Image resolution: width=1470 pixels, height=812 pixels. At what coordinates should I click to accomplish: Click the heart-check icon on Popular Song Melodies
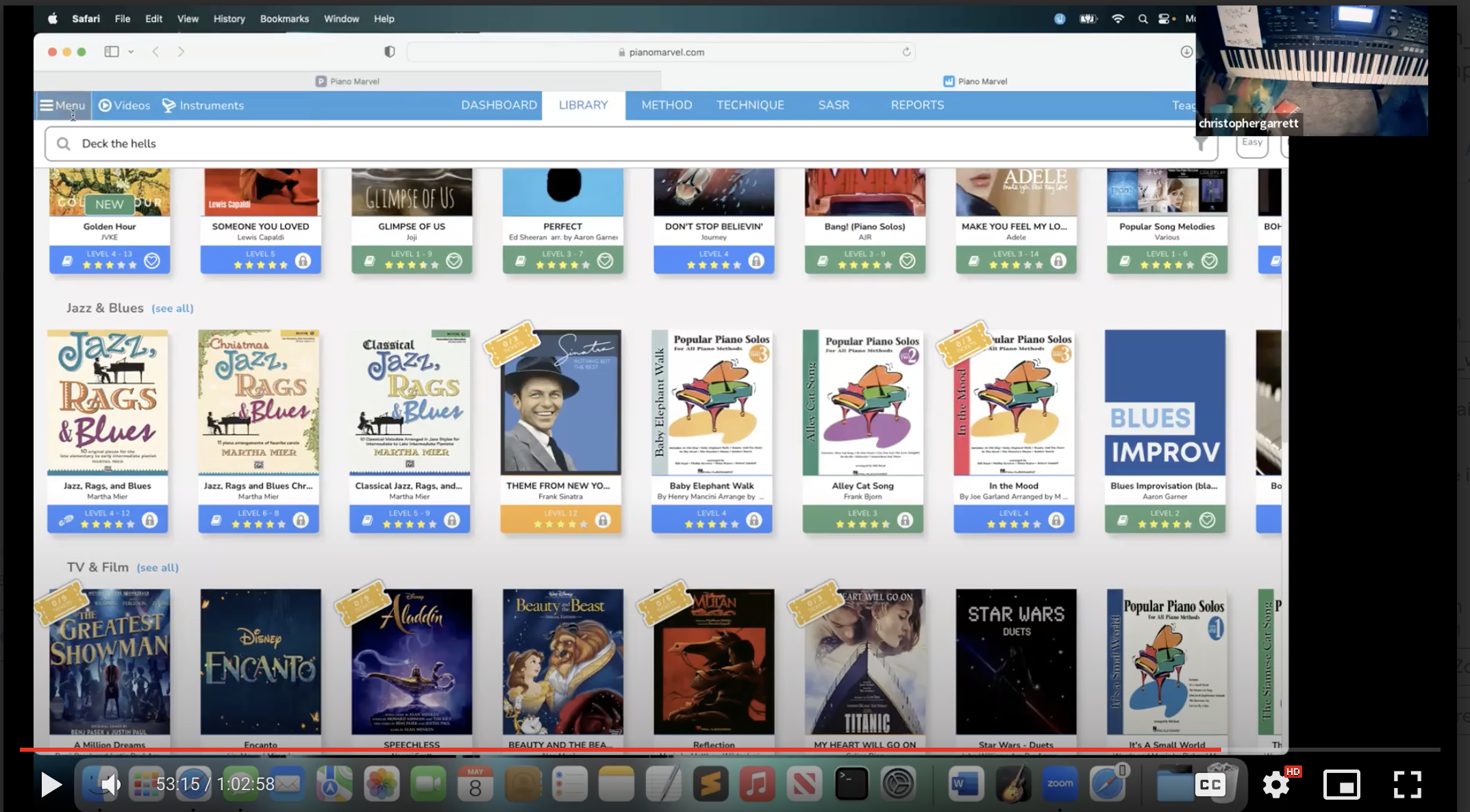tap(1210, 261)
